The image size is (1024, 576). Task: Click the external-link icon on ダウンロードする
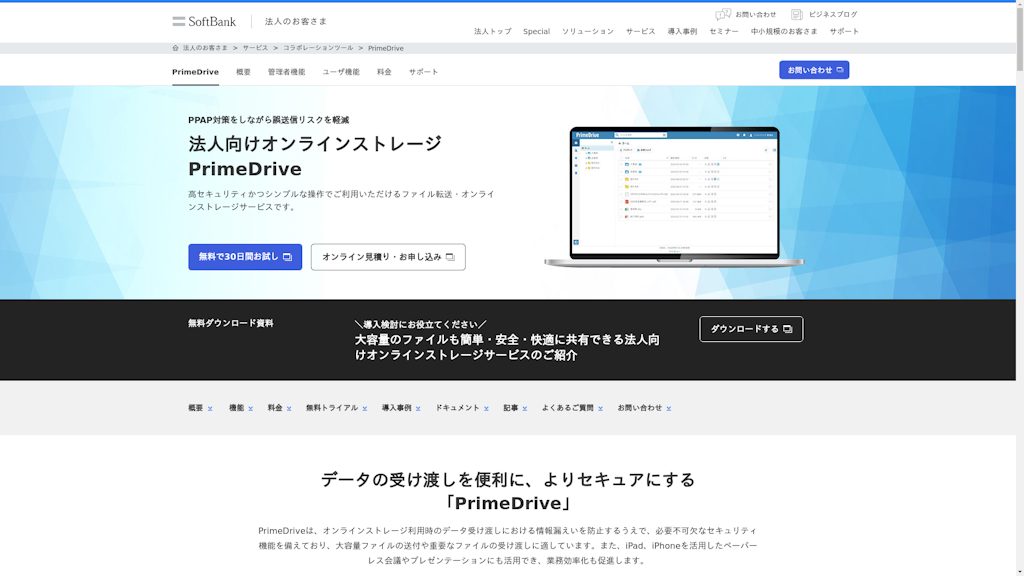point(788,328)
